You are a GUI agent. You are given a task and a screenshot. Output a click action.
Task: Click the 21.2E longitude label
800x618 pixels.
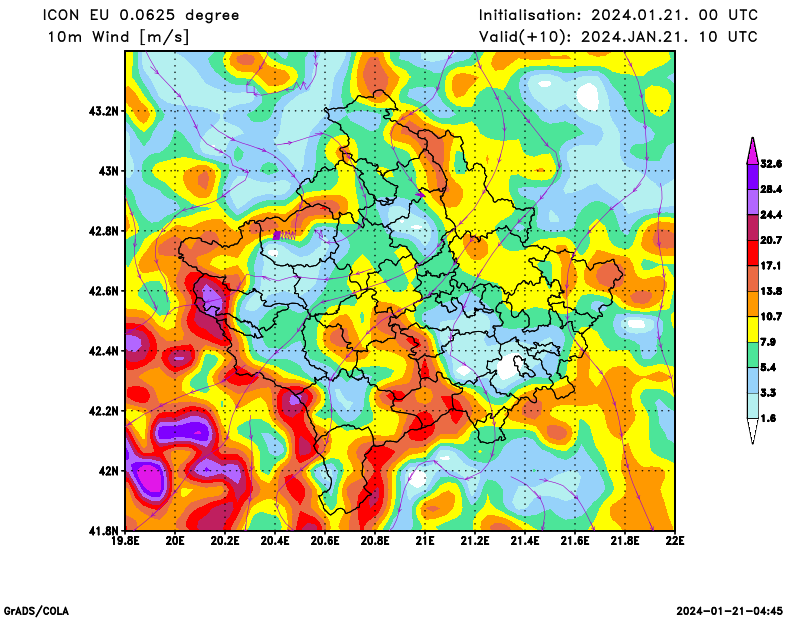point(476,541)
